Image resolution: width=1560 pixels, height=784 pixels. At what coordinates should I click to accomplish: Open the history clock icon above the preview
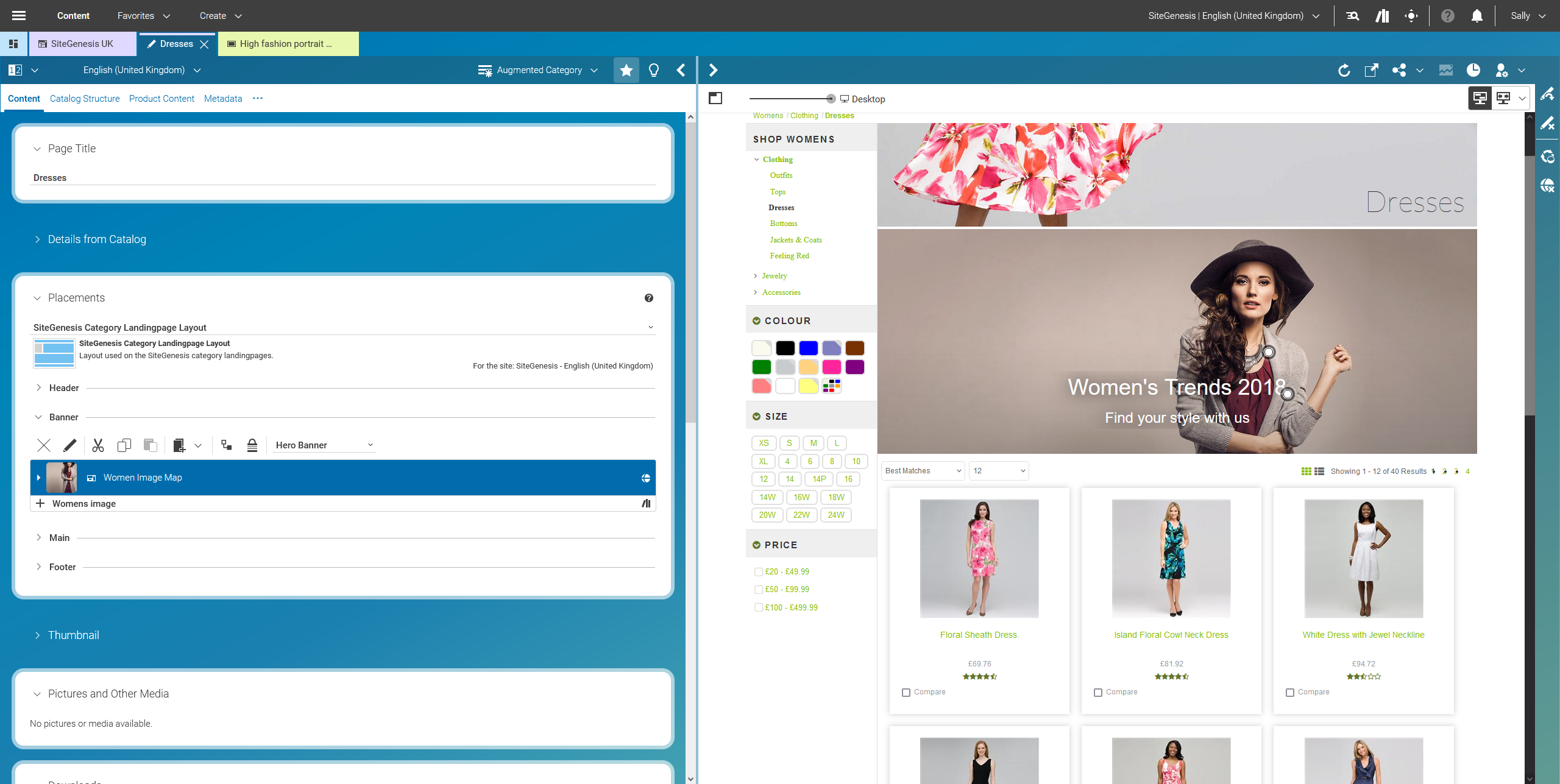1474,70
